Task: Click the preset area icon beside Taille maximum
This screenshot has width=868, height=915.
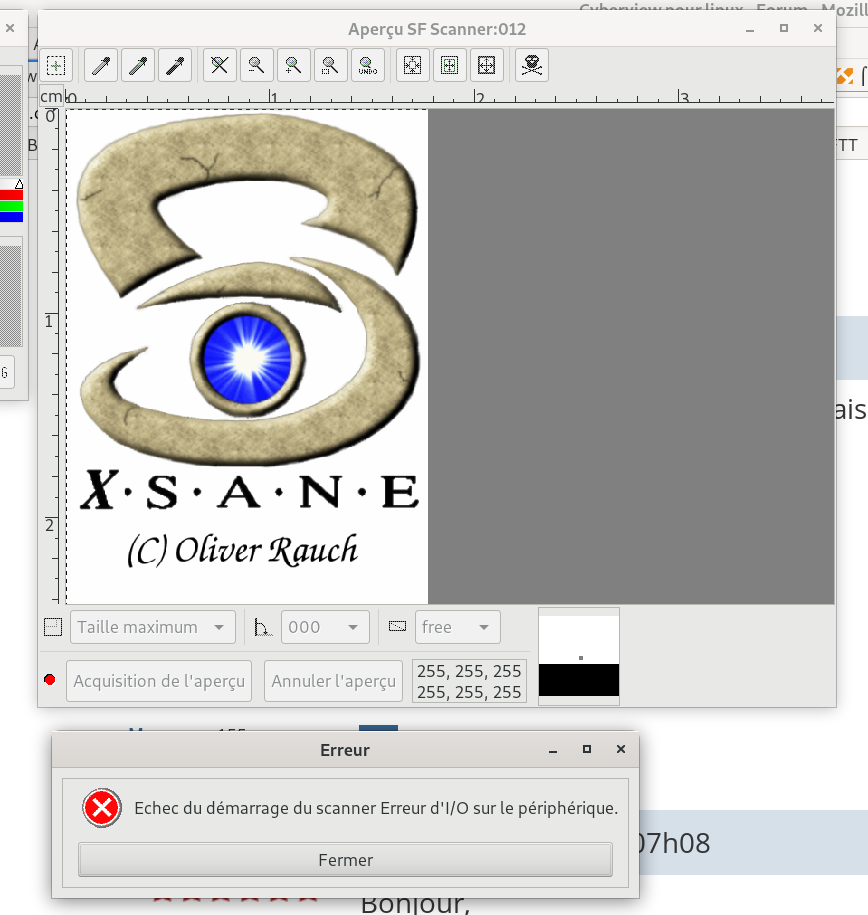Action: (53, 627)
